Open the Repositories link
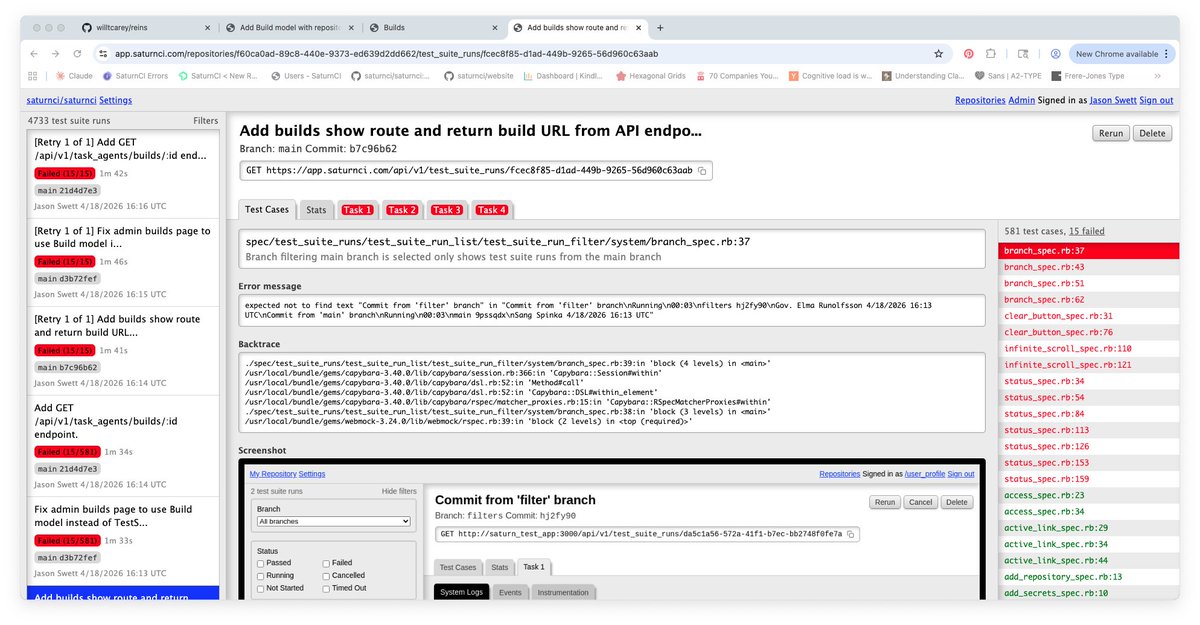This screenshot has height=625, width=1200. (x=980, y=100)
